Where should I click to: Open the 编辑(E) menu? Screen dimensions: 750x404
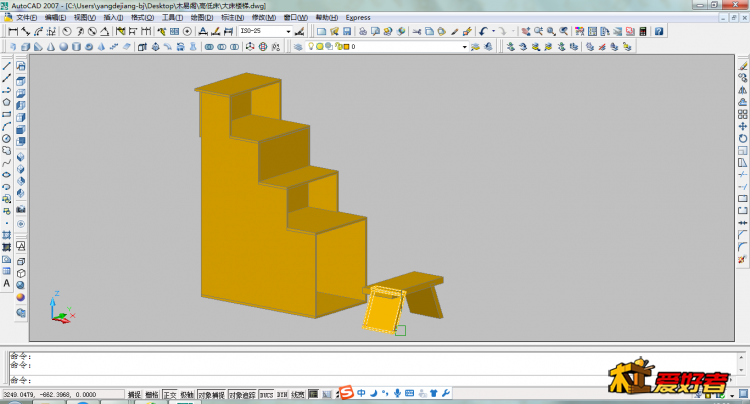click(55, 18)
